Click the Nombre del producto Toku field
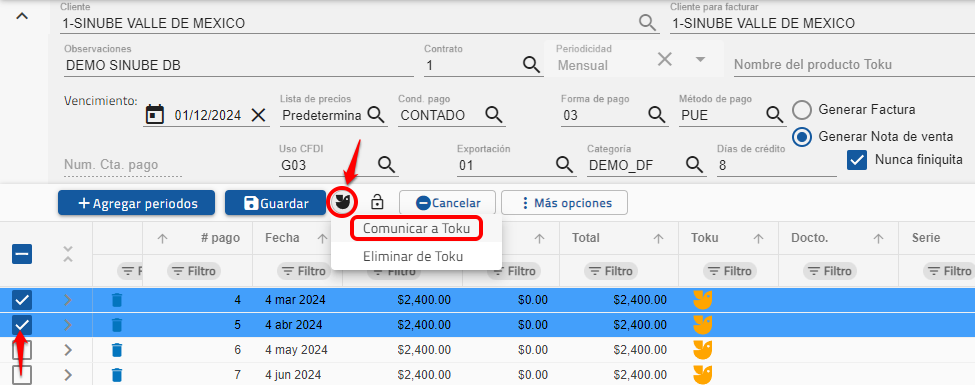Image resolution: width=975 pixels, height=385 pixels. click(853, 65)
